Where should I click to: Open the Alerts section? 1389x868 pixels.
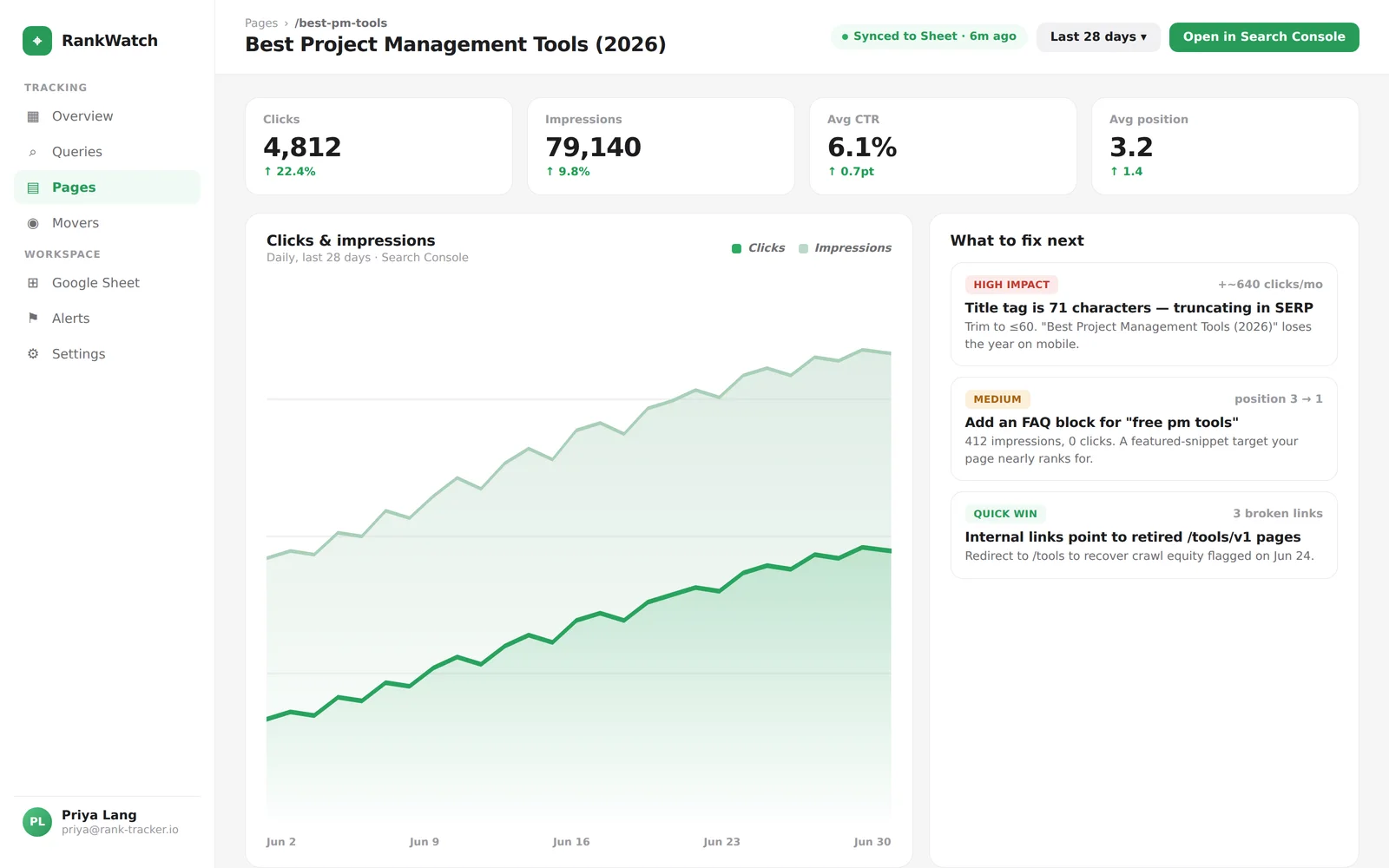pos(107,319)
